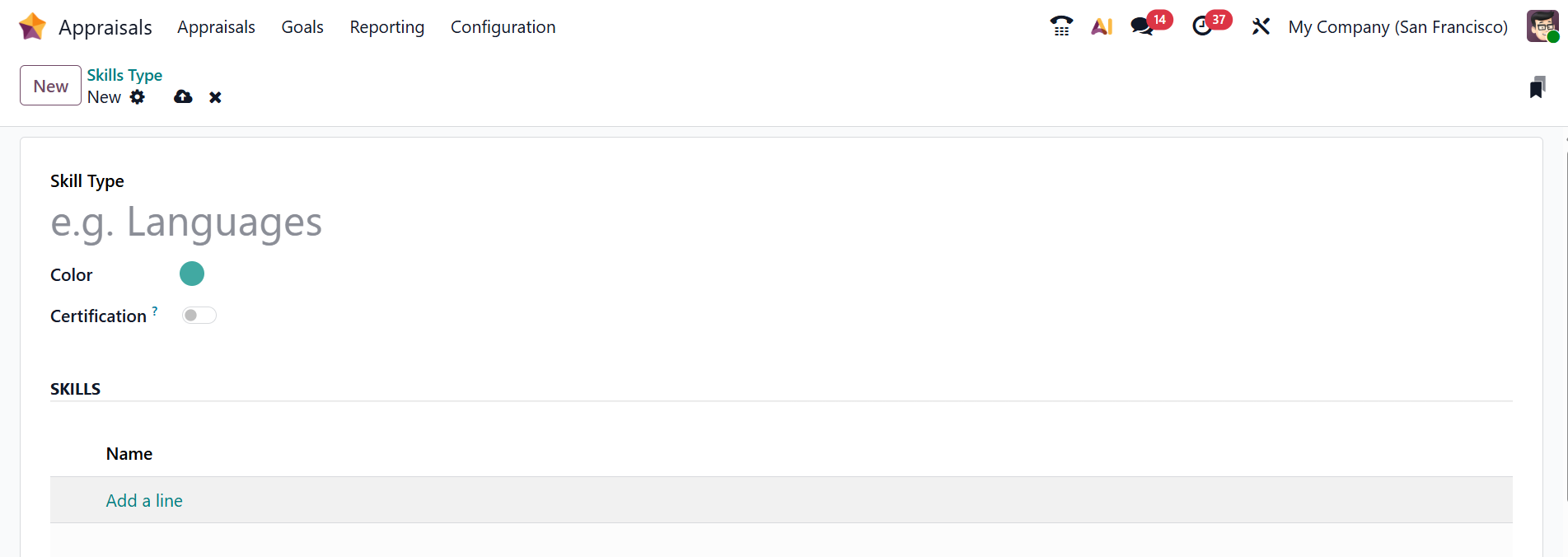Launch the AI assistant icon
The width and height of the screenshot is (1568, 557).
click(x=1102, y=26)
